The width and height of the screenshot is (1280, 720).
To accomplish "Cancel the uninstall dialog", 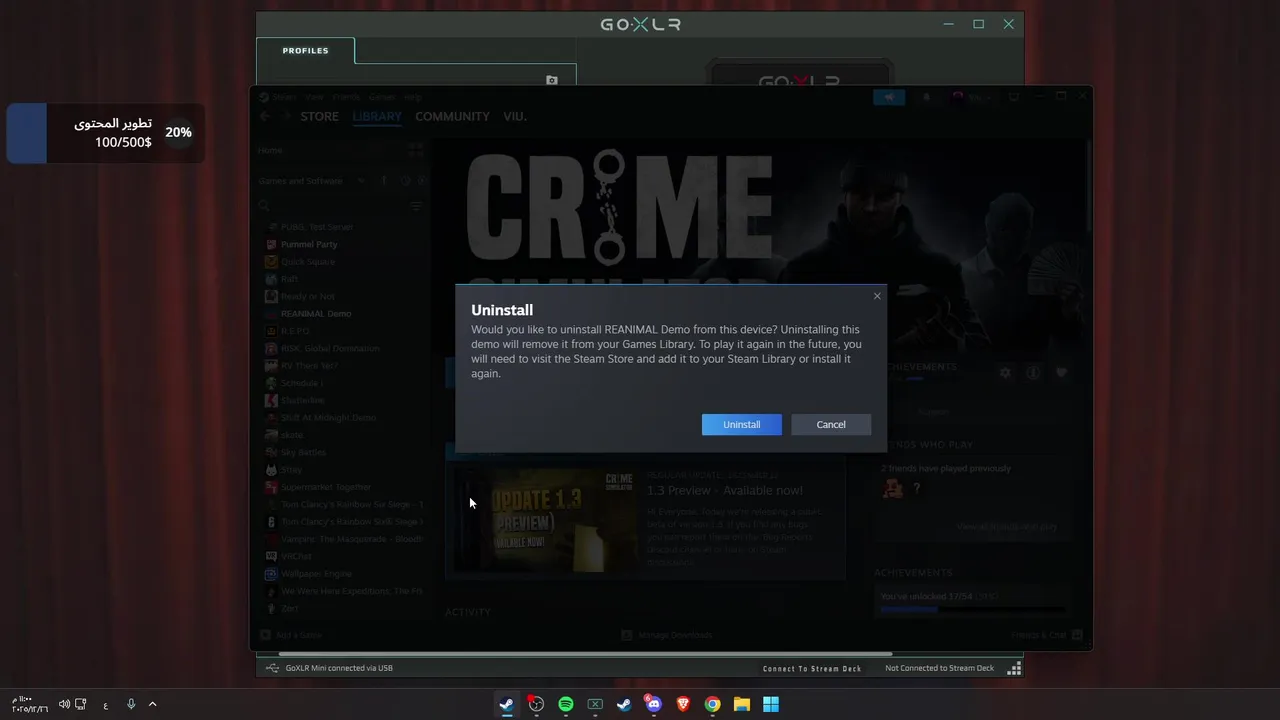I will [x=831, y=424].
